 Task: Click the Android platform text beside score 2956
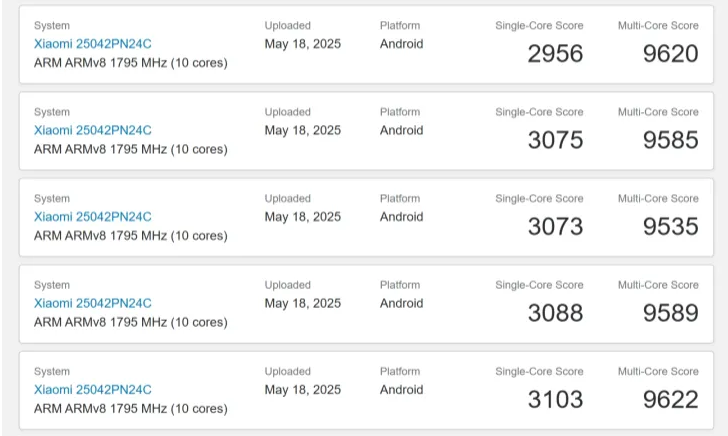pyautogui.click(x=401, y=44)
